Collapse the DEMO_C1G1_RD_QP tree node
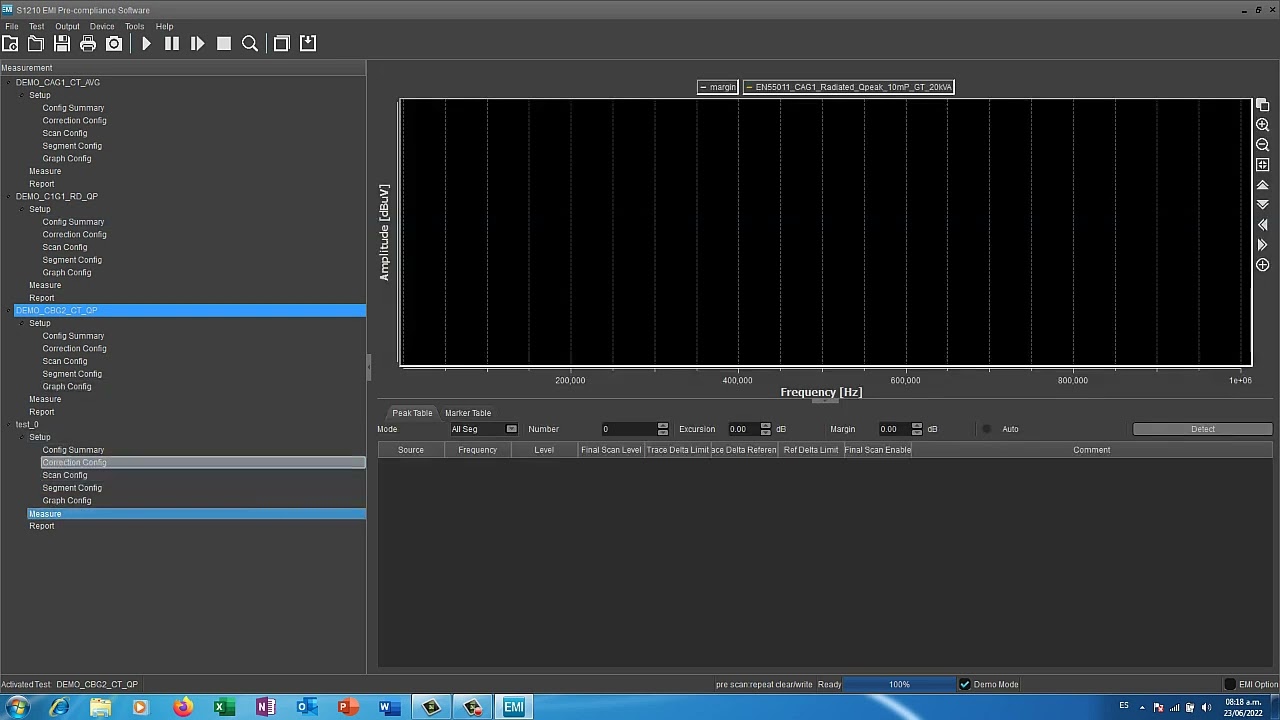Viewport: 1280px width, 720px height. pyautogui.click(x=9, y=196)
